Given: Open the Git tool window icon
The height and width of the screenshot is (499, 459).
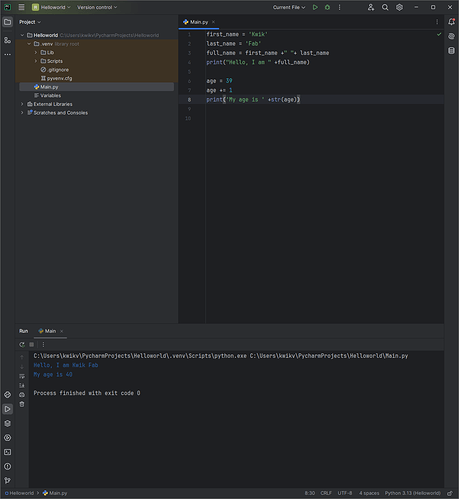Looking at the screenshot, I should [7, 480].
